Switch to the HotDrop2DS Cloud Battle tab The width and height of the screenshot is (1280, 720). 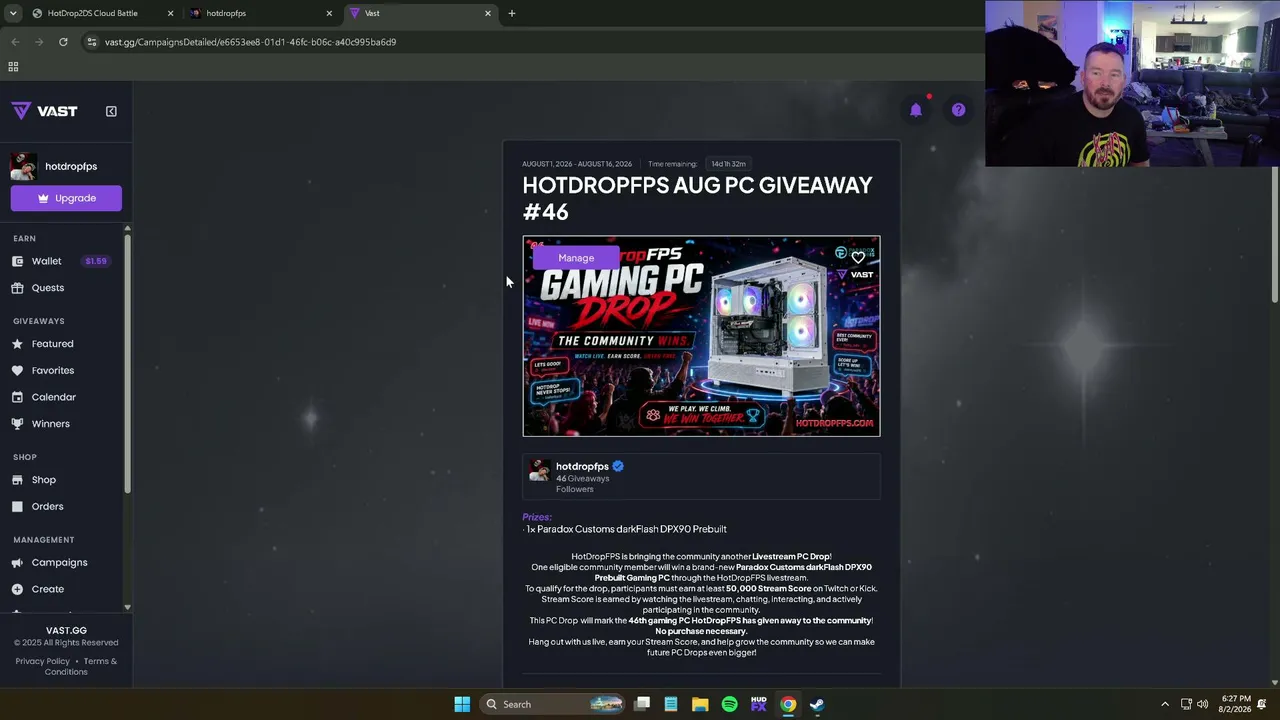click(99, 13)
